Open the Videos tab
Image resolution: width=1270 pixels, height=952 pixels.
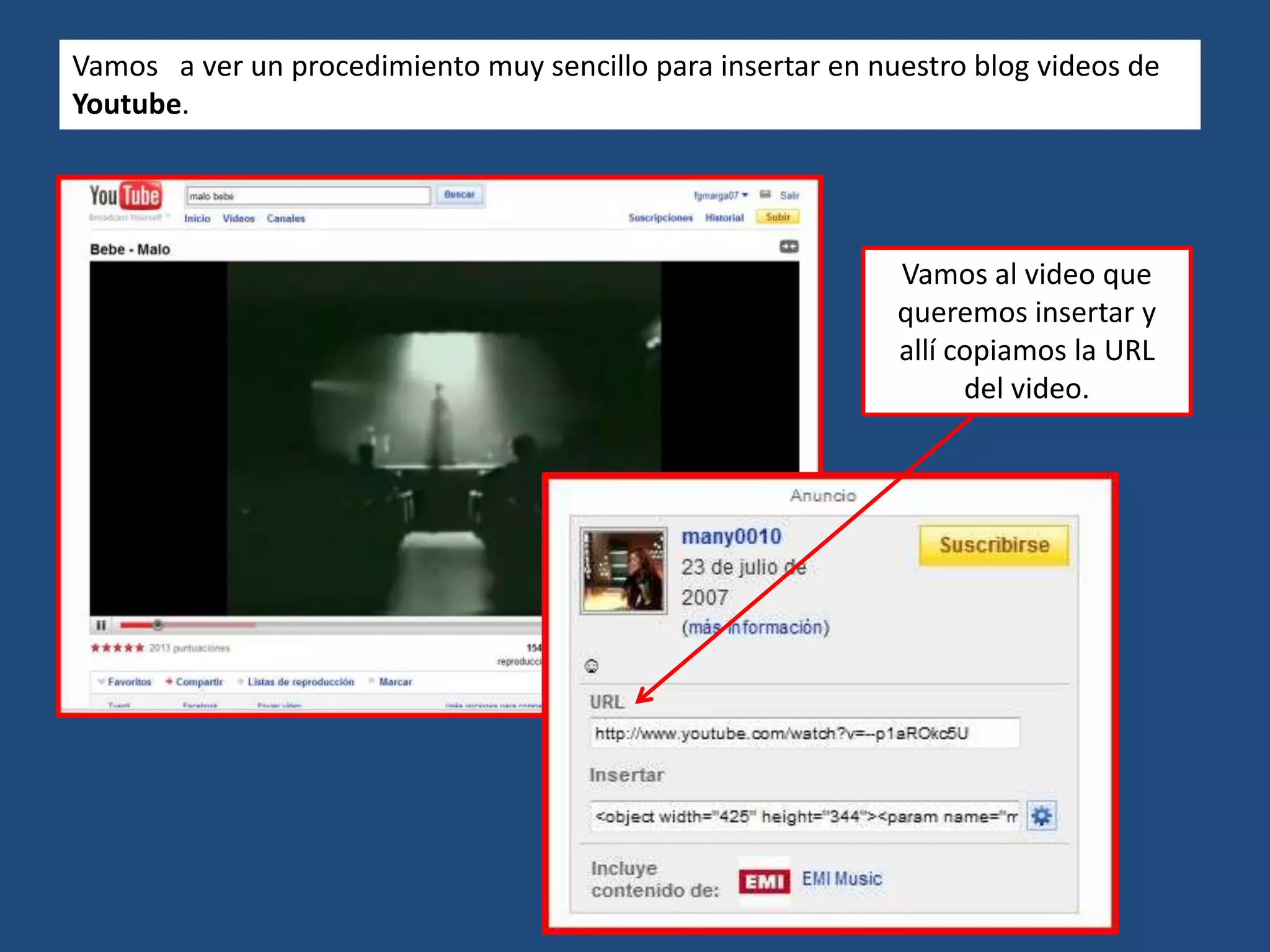tap(239, 218)
